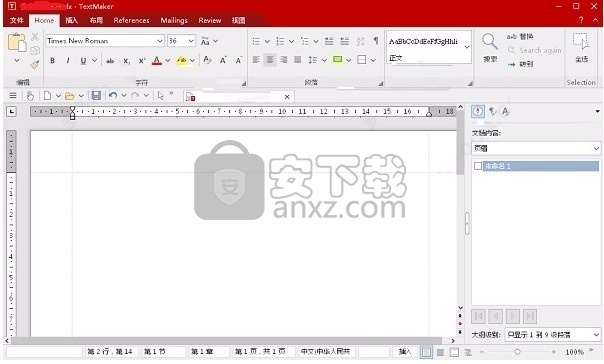This screenshot has width=604, height=364.
Task: Click the sidebar navigator compass icon
Action: (x=478, y=111)
